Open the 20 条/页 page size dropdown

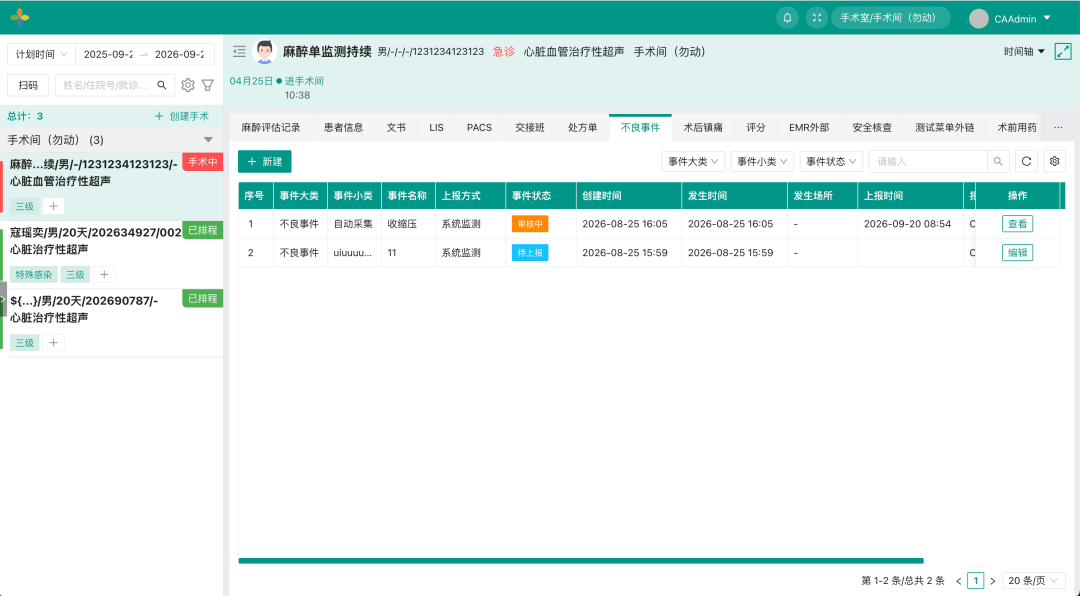(1033, 581)
